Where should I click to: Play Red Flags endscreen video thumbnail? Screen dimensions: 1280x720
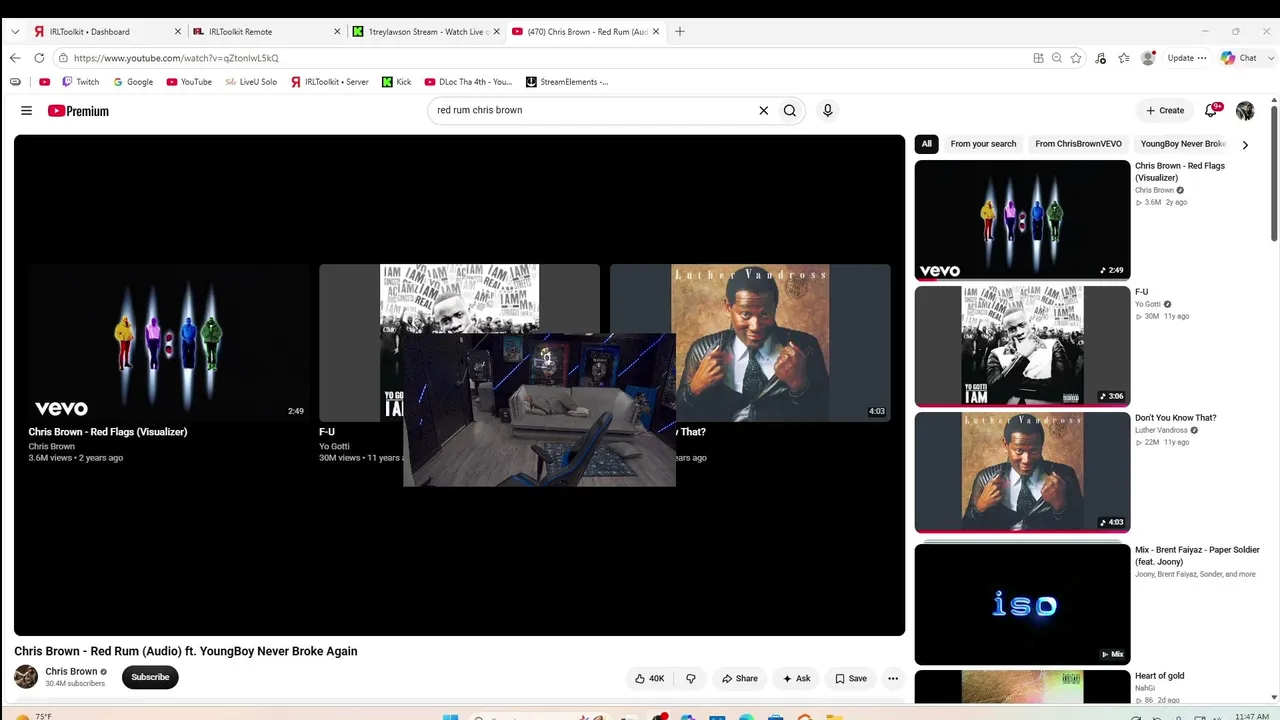click(169, 343)
